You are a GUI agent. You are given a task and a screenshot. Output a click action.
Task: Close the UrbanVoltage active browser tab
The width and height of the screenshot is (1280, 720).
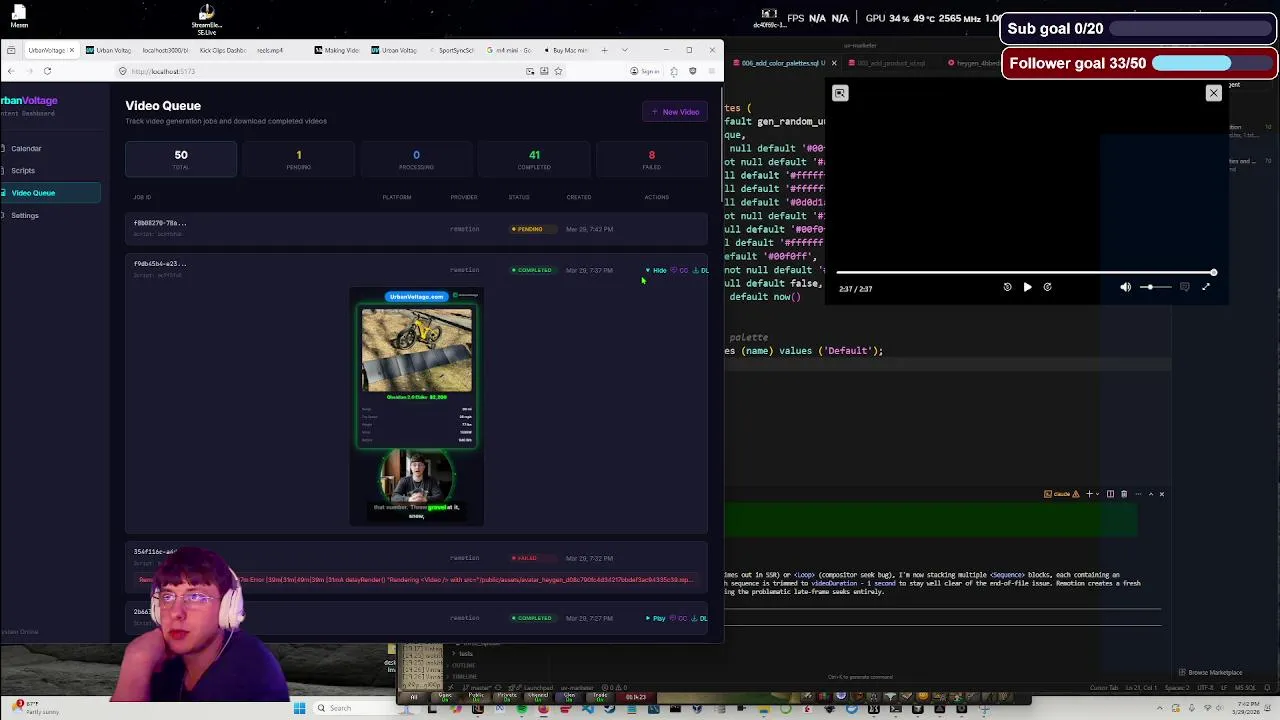coord(72,50)
